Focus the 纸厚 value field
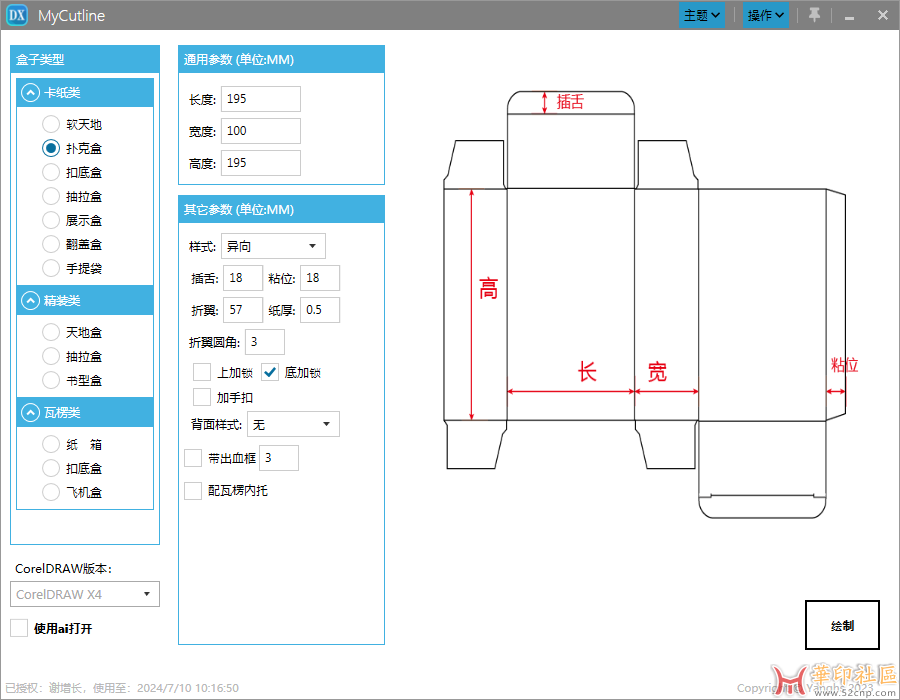Screen dimensions: 900x700 (320, 310)
